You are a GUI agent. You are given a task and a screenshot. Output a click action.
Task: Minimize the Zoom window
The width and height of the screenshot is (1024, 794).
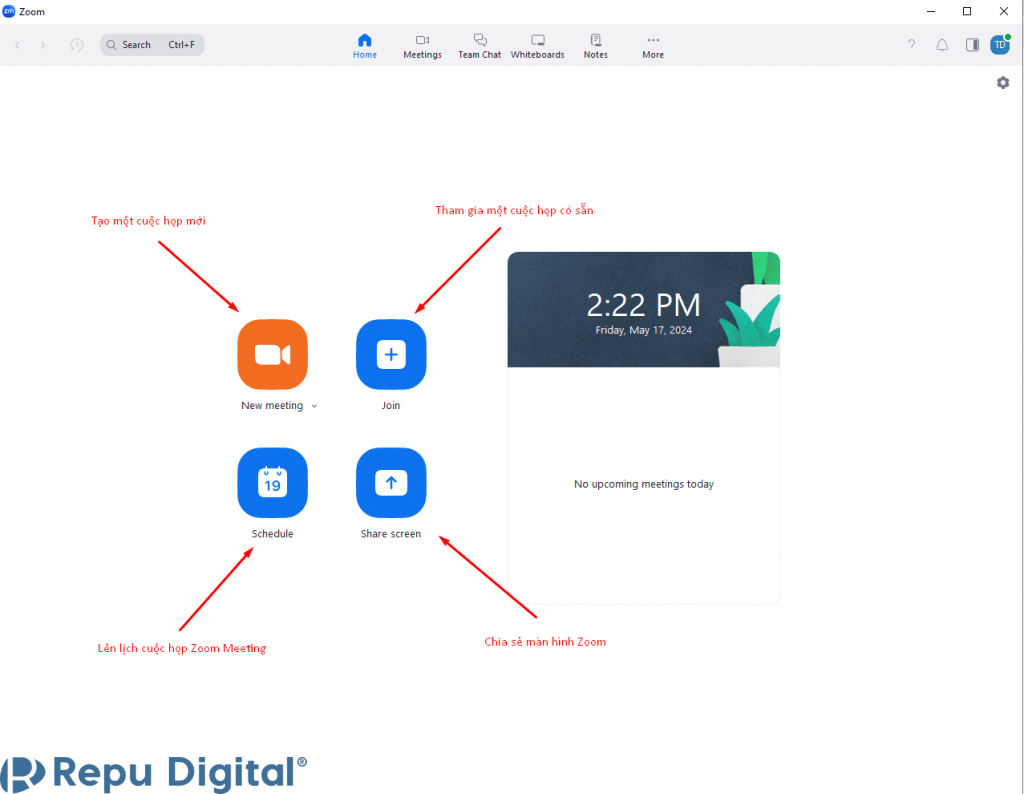(931, 11)
